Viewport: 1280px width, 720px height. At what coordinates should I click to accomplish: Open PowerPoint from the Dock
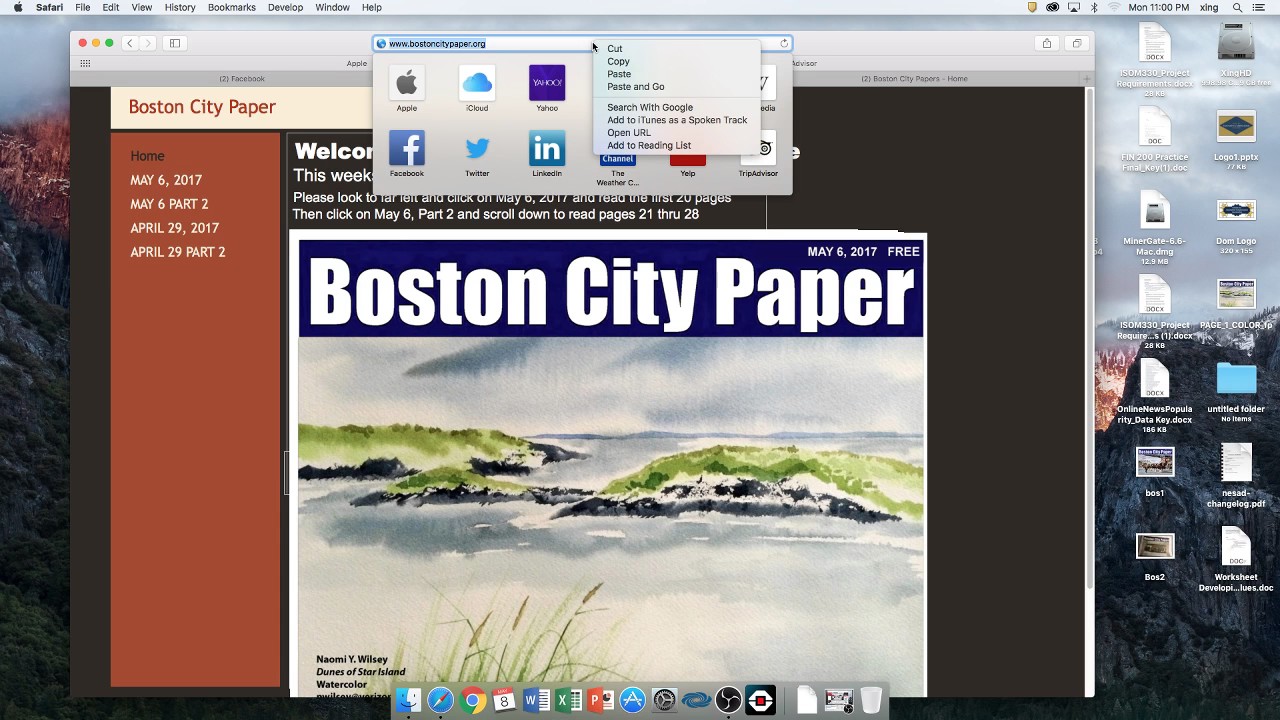pyautogui.click(x=601, y=701)
